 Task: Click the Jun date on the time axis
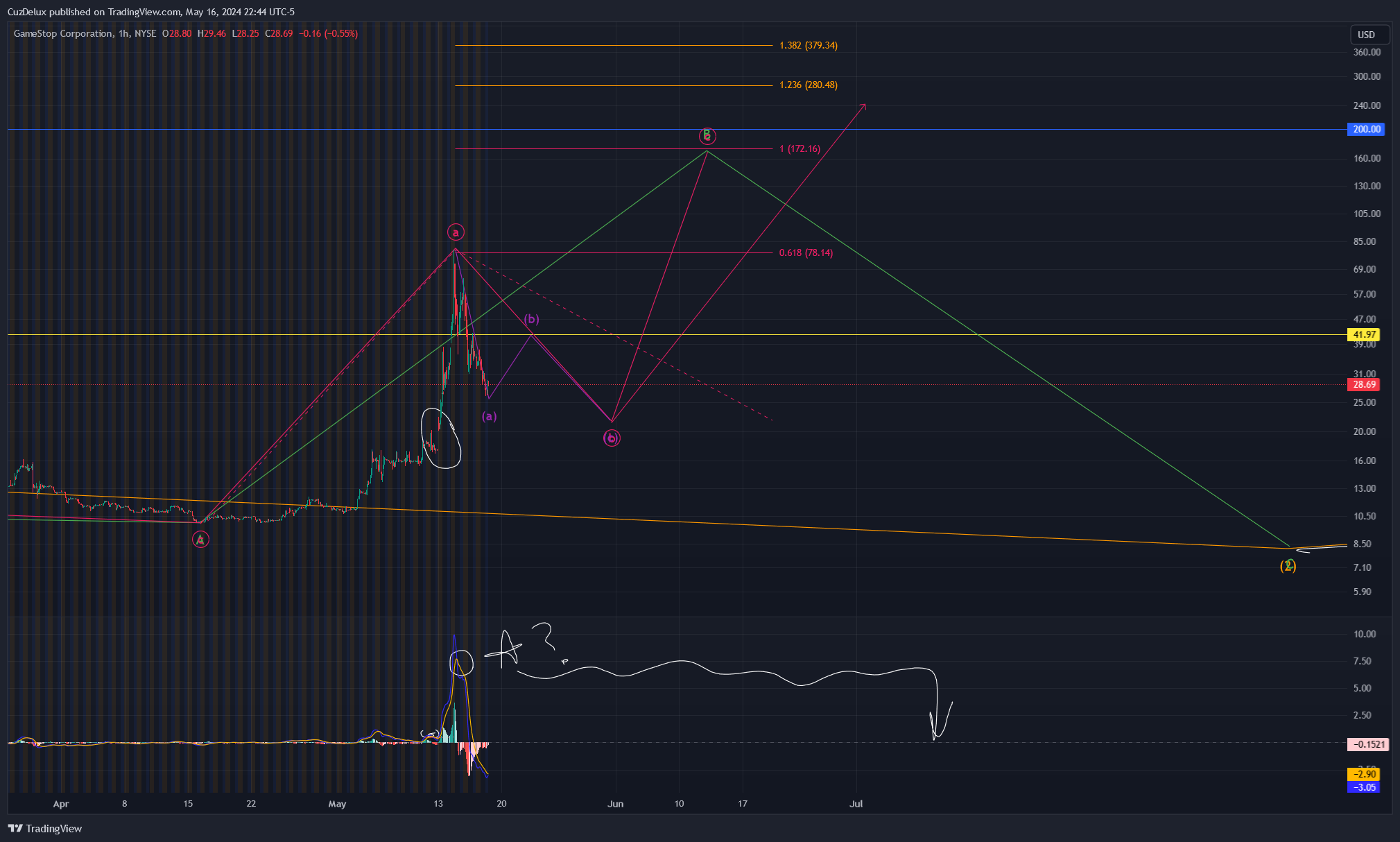click(x=615, y=804)
